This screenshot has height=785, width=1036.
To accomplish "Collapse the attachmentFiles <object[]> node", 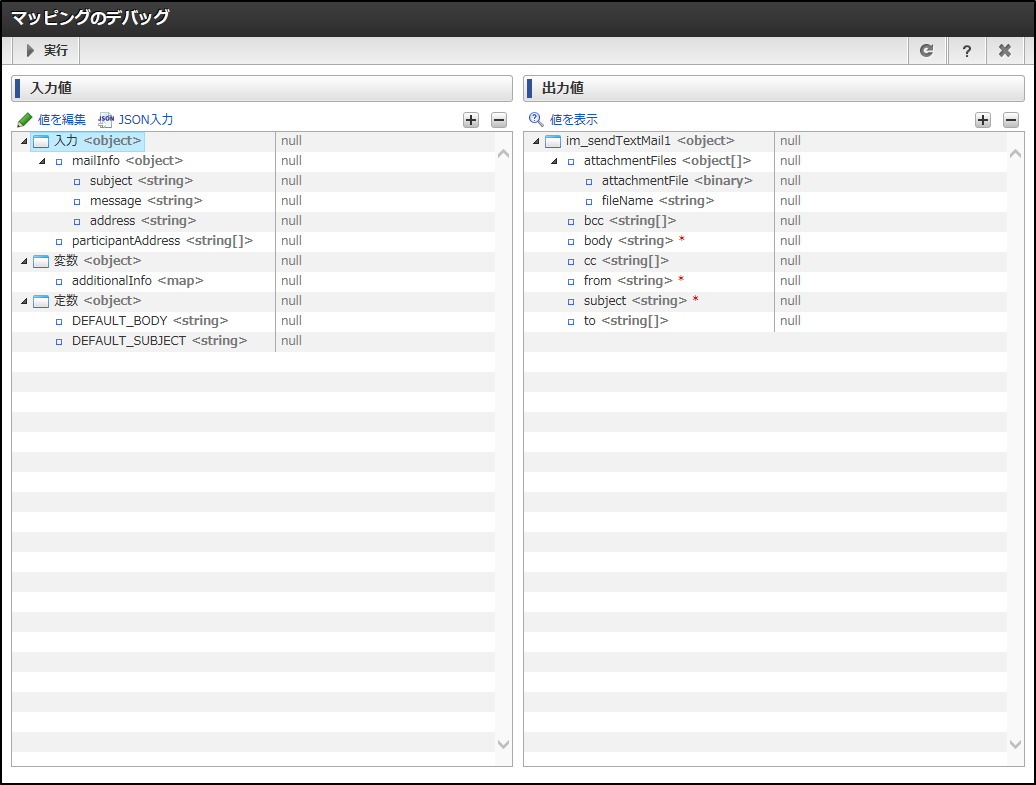I will [x=554, y=161].
